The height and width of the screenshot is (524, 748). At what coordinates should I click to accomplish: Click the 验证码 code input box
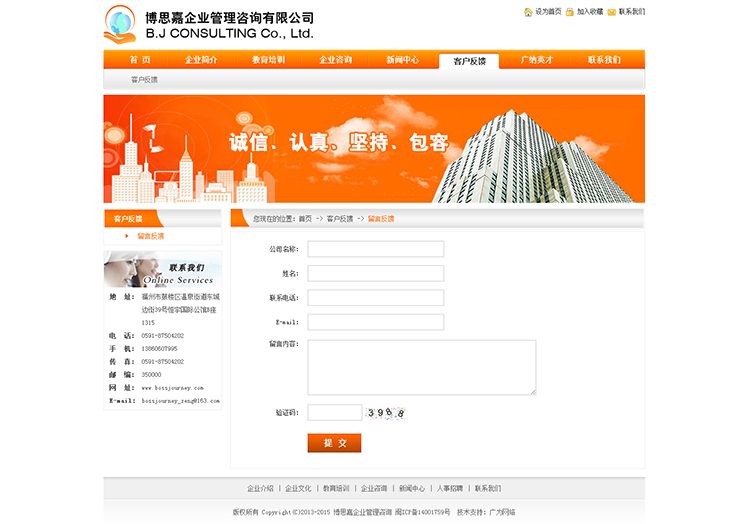pos(334,412)
